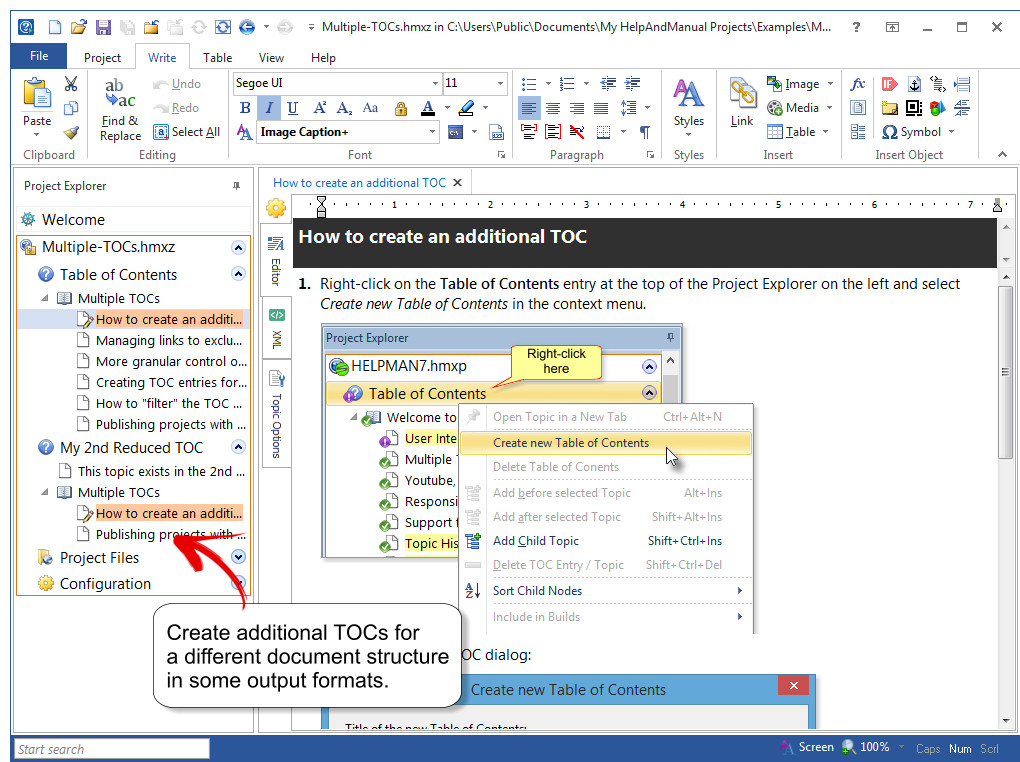Collapse My 2nd Reduced TOC section
This screenshot has width=1020, height=762.
(238, 447)
